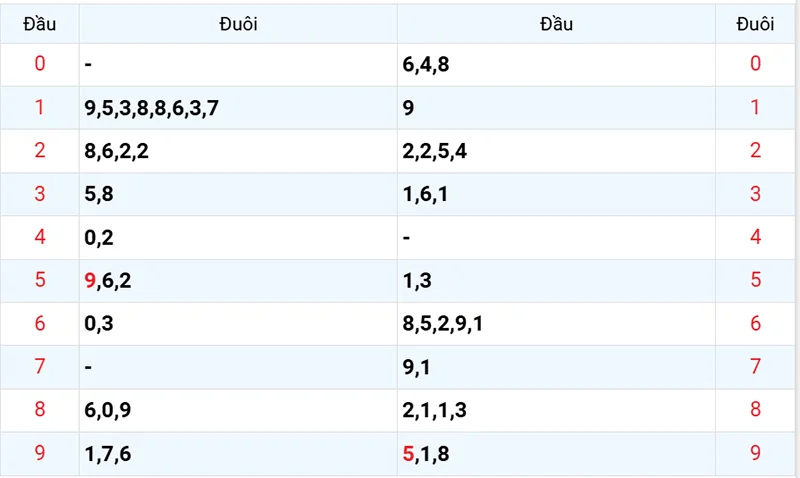Image resolution: width=800 pixels, height=478 pixels.
Task: Select the cell containing 8,5,2,9,1
Action: tap(443, 324)
